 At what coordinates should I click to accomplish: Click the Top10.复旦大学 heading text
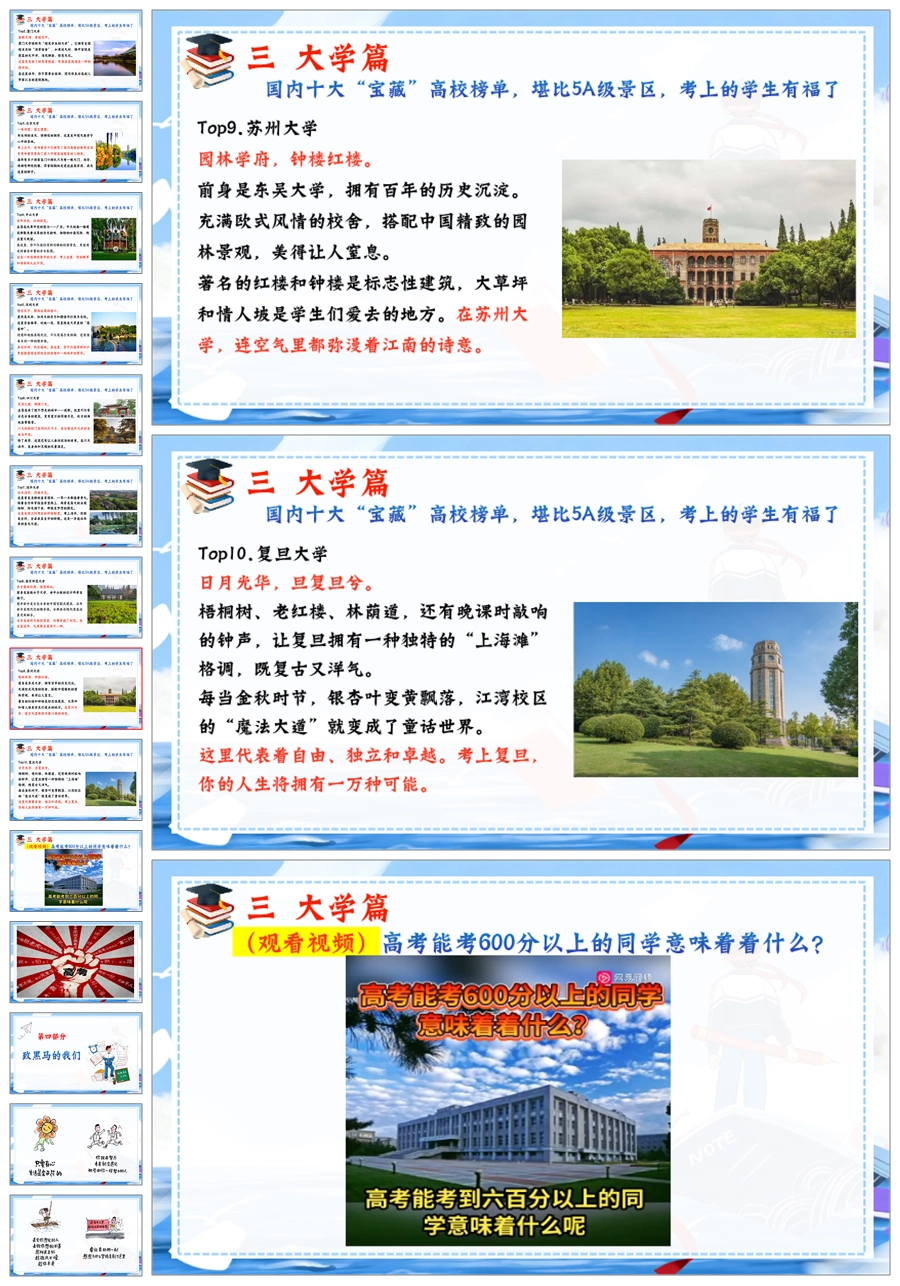(262, 553)
